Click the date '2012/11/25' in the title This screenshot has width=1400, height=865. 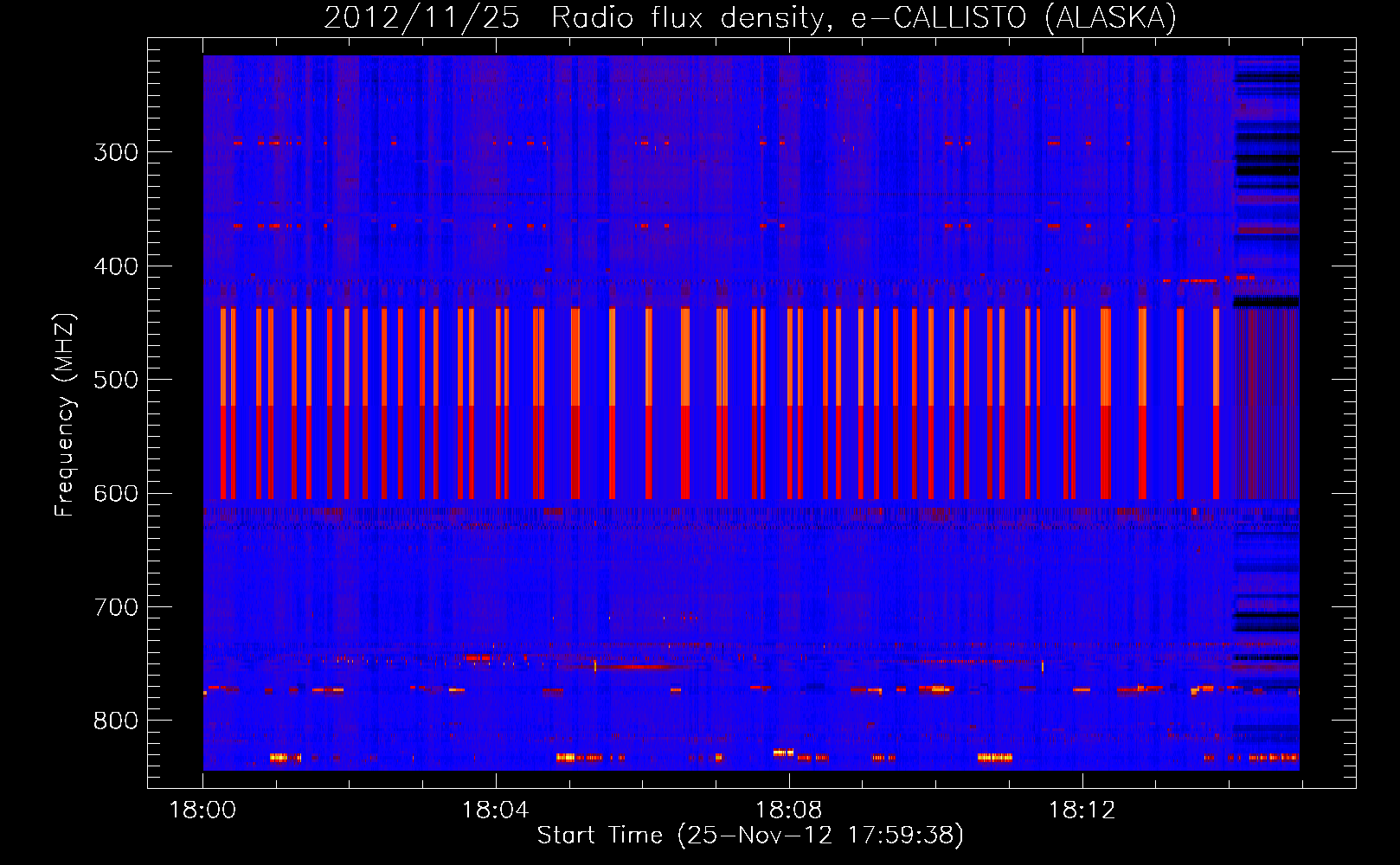[x=421, y=17]
